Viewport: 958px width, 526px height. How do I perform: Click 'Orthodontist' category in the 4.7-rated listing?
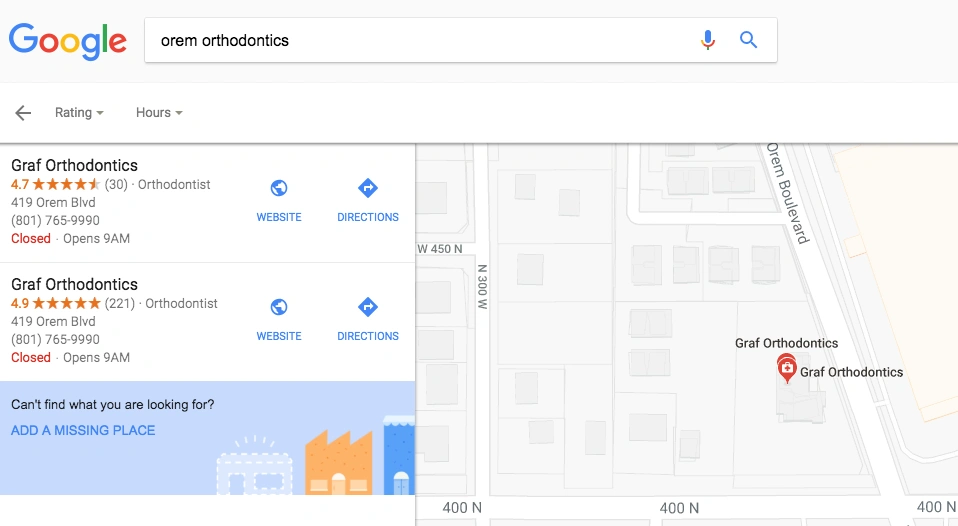pyautogui.click(x=174, y=184)
